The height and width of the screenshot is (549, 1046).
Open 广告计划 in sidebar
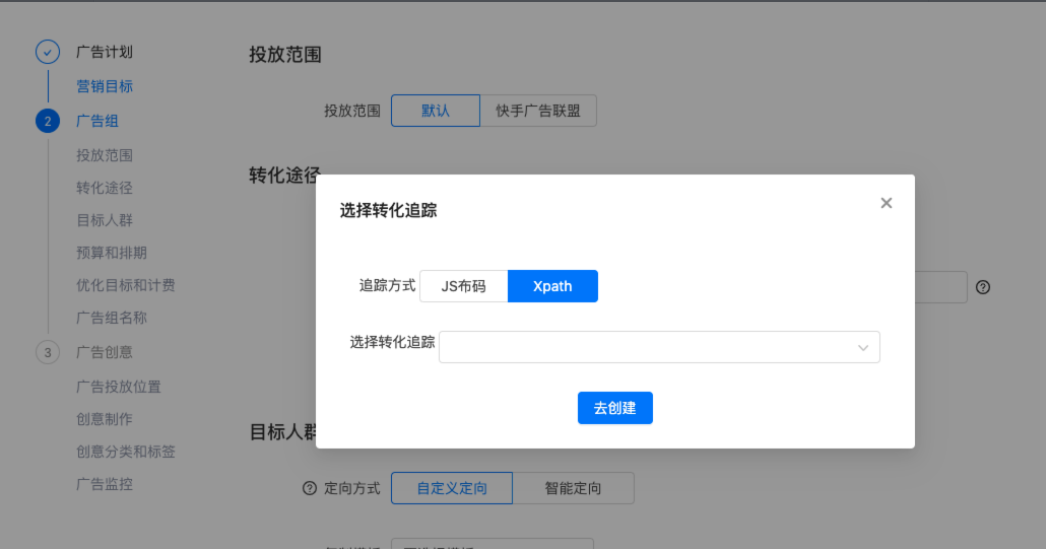coord(104,52)
